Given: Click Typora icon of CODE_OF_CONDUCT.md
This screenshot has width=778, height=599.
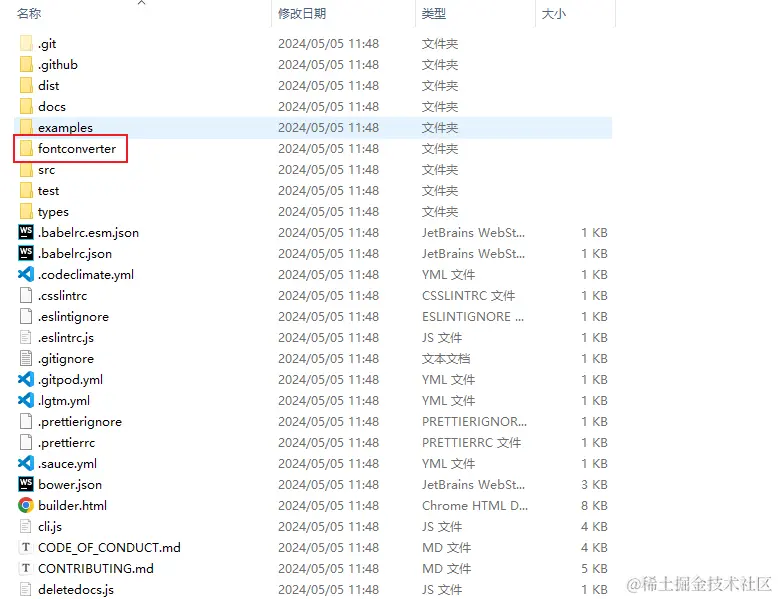Looking at the screenshot, I should [26, 547].
